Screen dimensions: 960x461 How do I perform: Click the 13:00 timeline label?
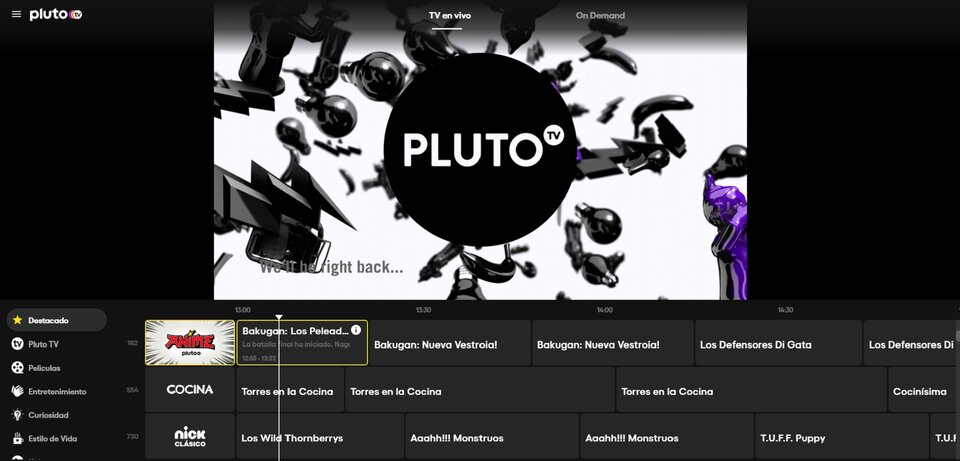[242, 310]
